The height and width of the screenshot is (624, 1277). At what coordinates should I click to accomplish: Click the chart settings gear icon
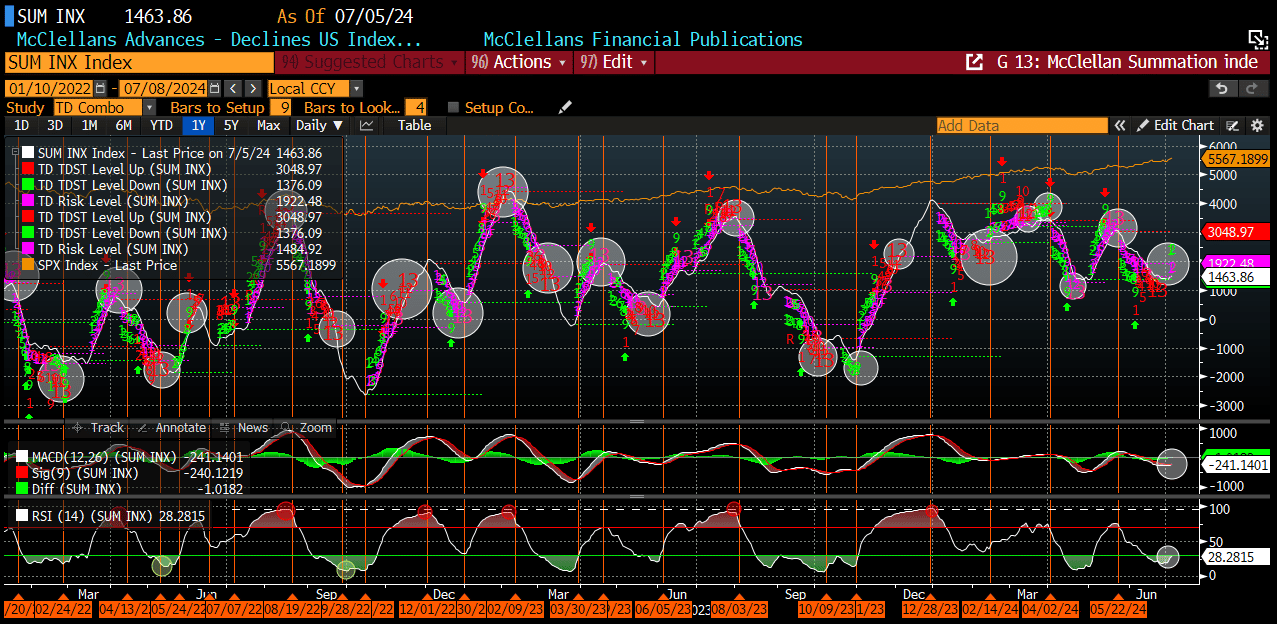coord(1257,126)
